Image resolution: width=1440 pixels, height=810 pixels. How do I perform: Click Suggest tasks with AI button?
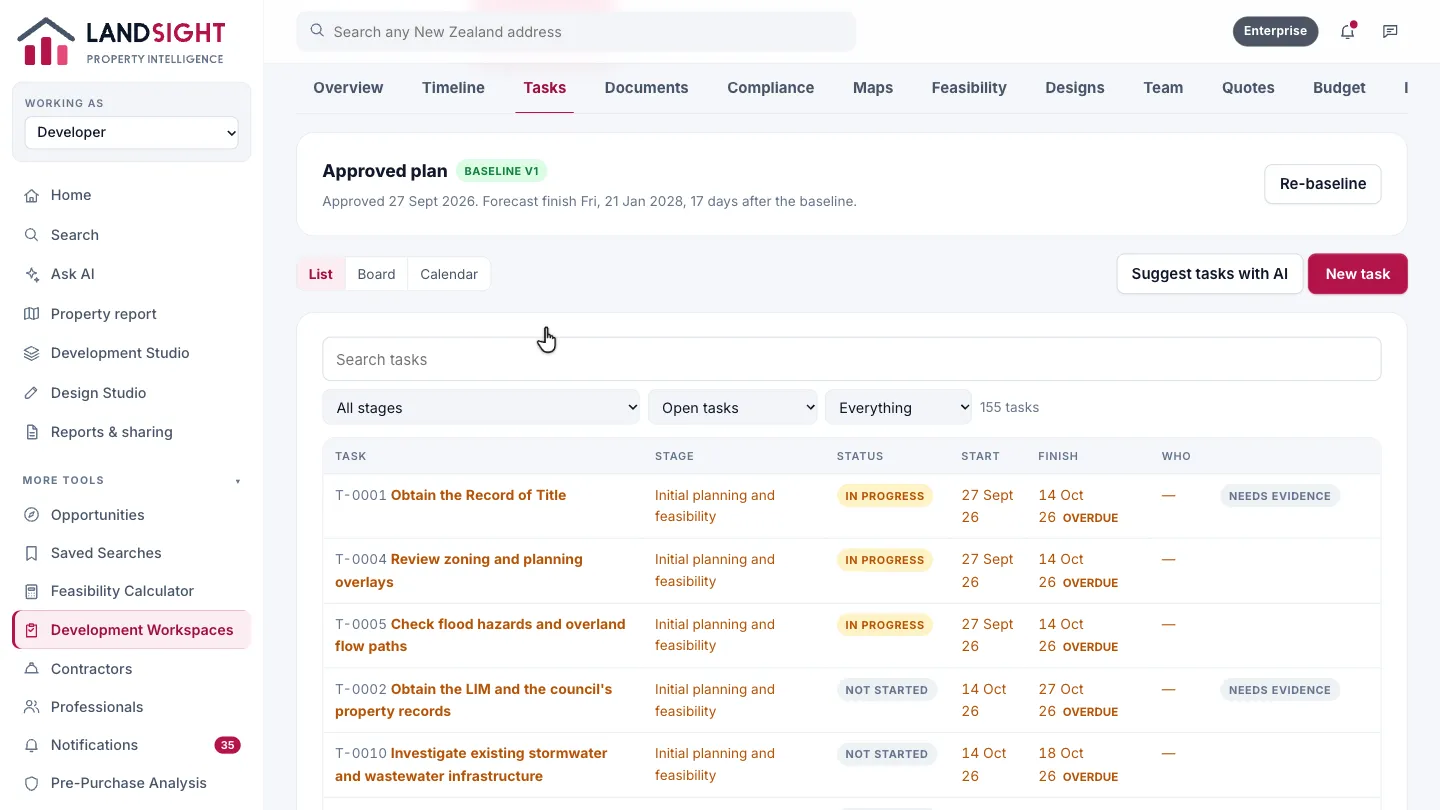[x=1210, y=274]
